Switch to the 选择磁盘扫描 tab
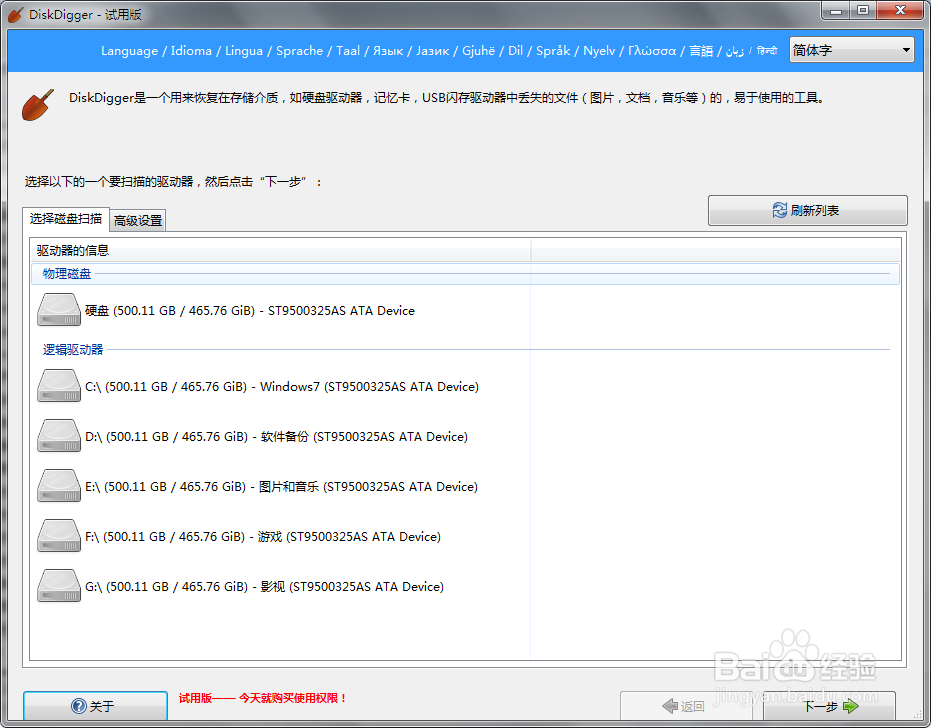Viewport: 931px width, 728px height. pyautogui.click(x=66, y=219)
